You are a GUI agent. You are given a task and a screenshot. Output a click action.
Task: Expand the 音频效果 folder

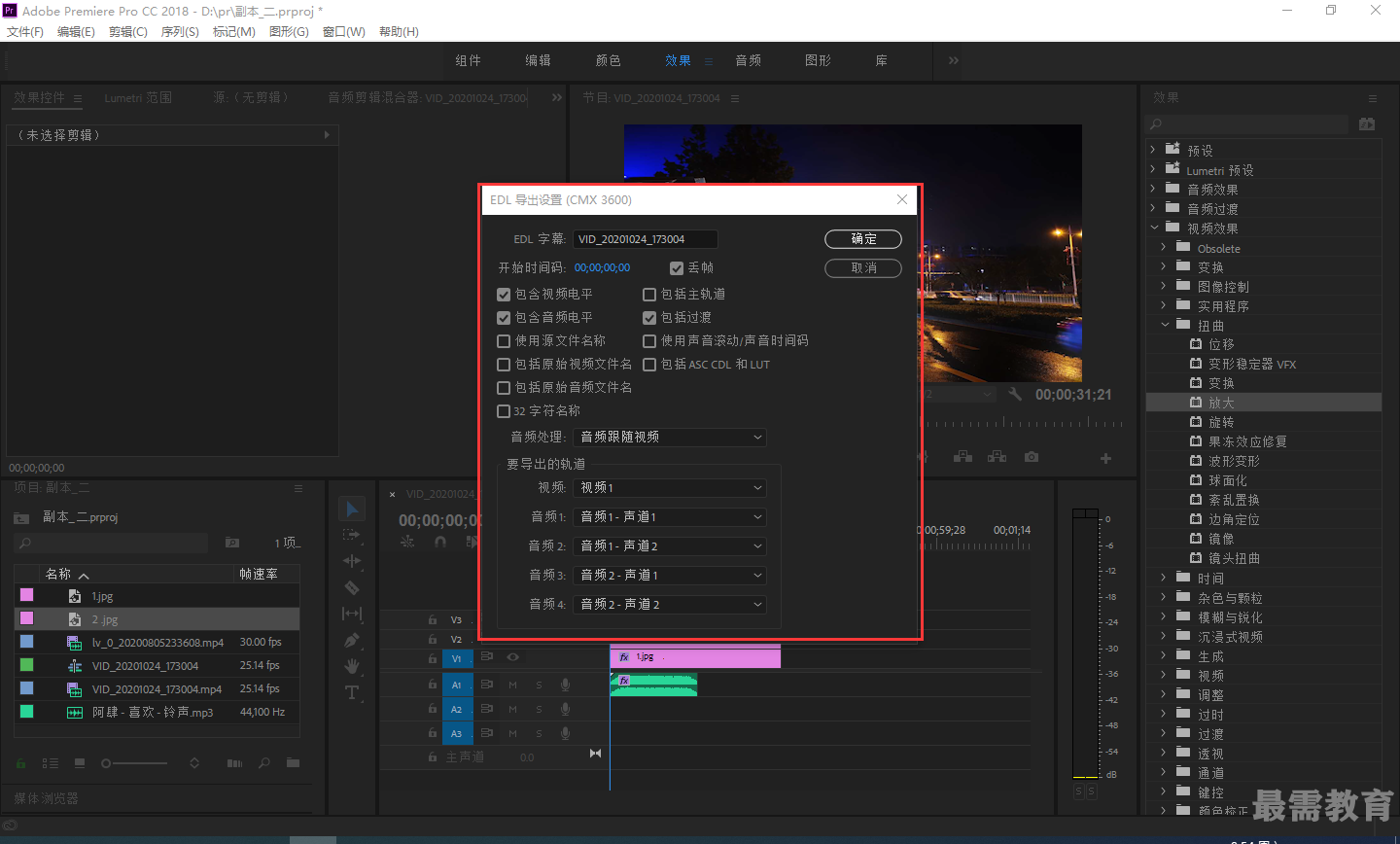point(1153,189)
